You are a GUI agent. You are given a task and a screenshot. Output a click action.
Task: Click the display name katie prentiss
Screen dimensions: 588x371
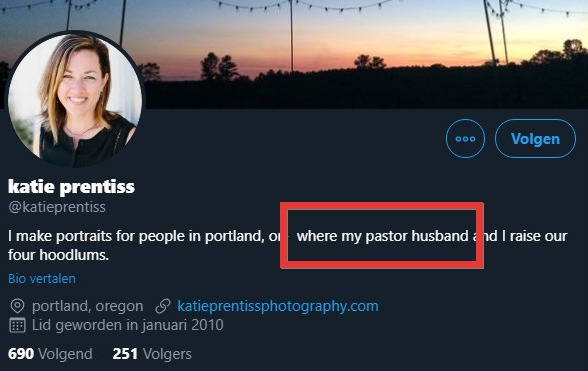coord(71,186)
